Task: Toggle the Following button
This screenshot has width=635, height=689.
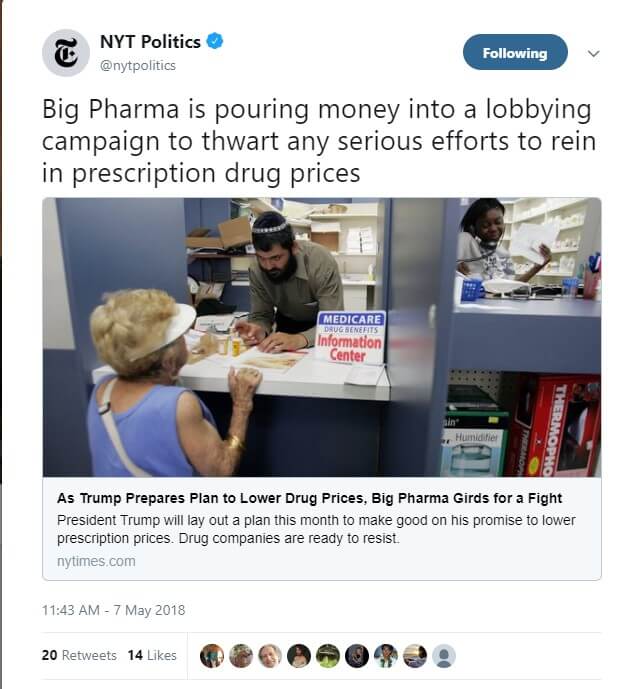Action: [x=515, y=52]
